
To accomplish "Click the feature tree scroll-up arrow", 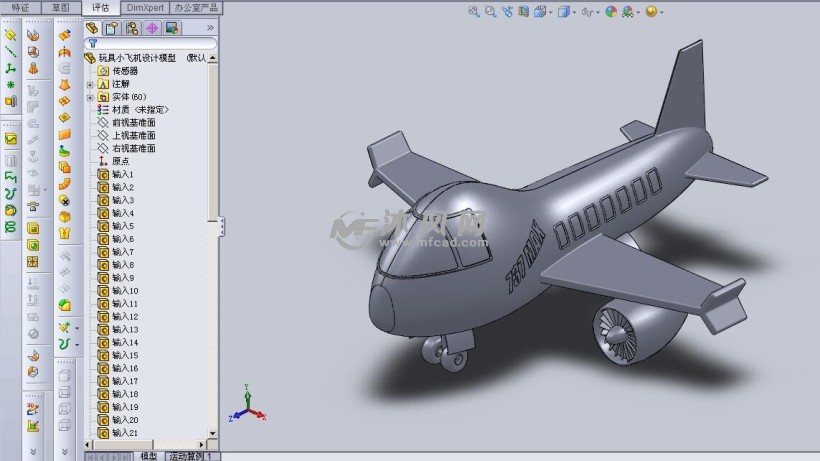I will click(212, 58).
